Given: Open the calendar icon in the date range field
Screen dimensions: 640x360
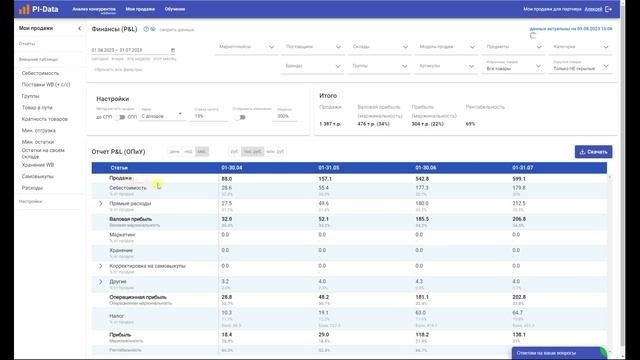Looking at the screenshot, I should tap(173, 50).
